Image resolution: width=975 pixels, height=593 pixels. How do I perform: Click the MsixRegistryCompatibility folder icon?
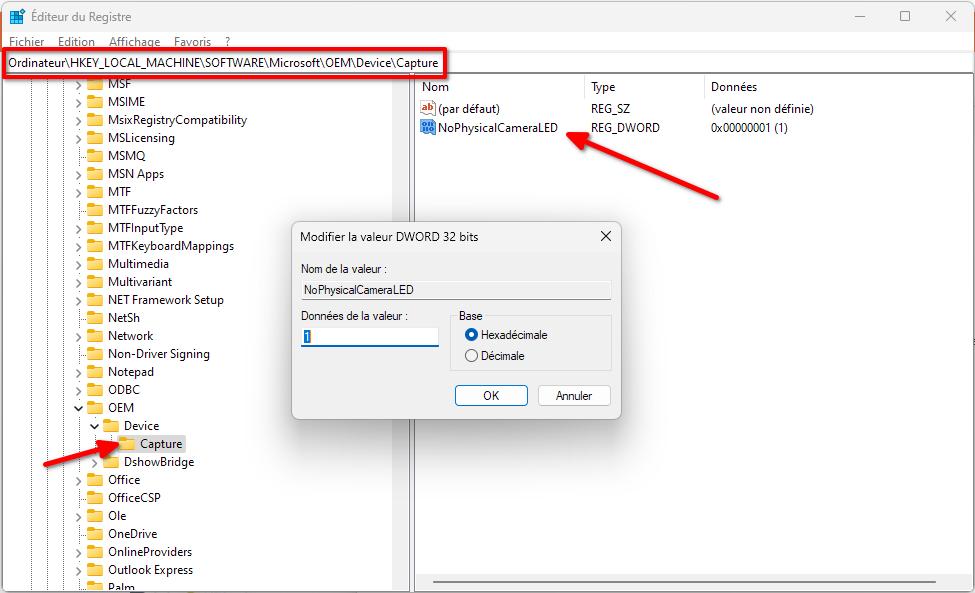tap(95, 119)
